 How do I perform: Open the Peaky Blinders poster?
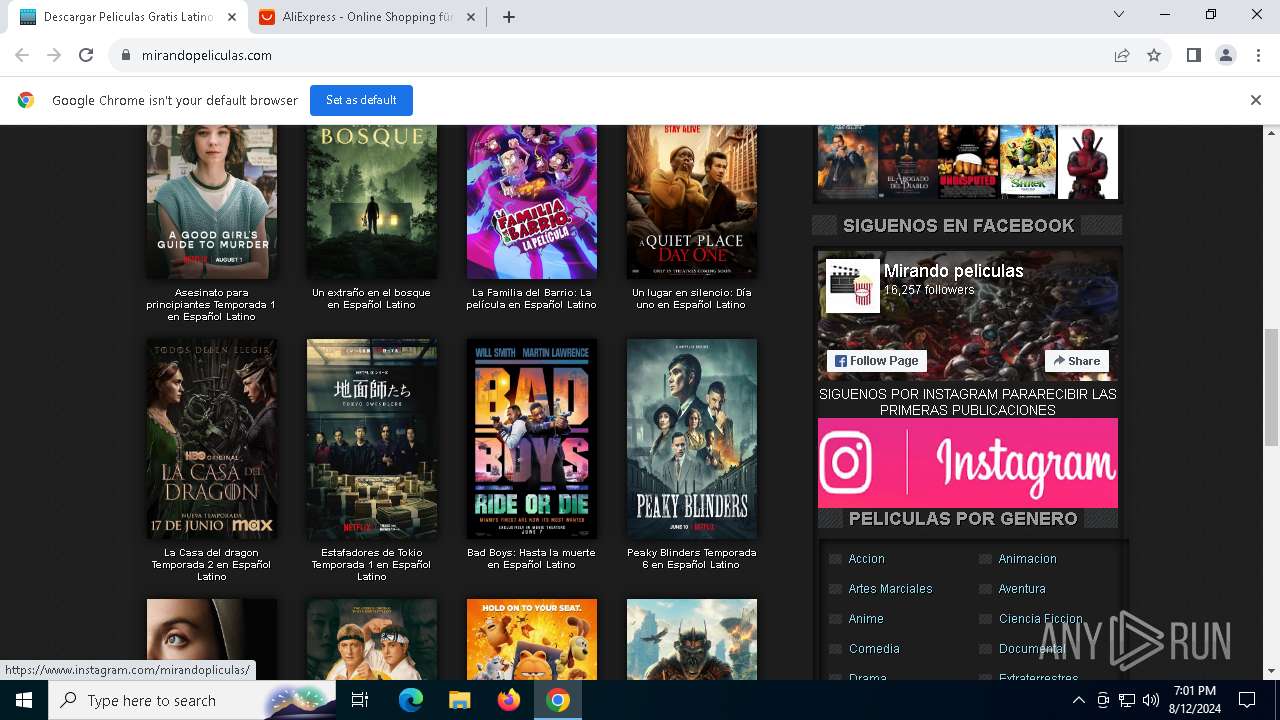click(692, 439)
